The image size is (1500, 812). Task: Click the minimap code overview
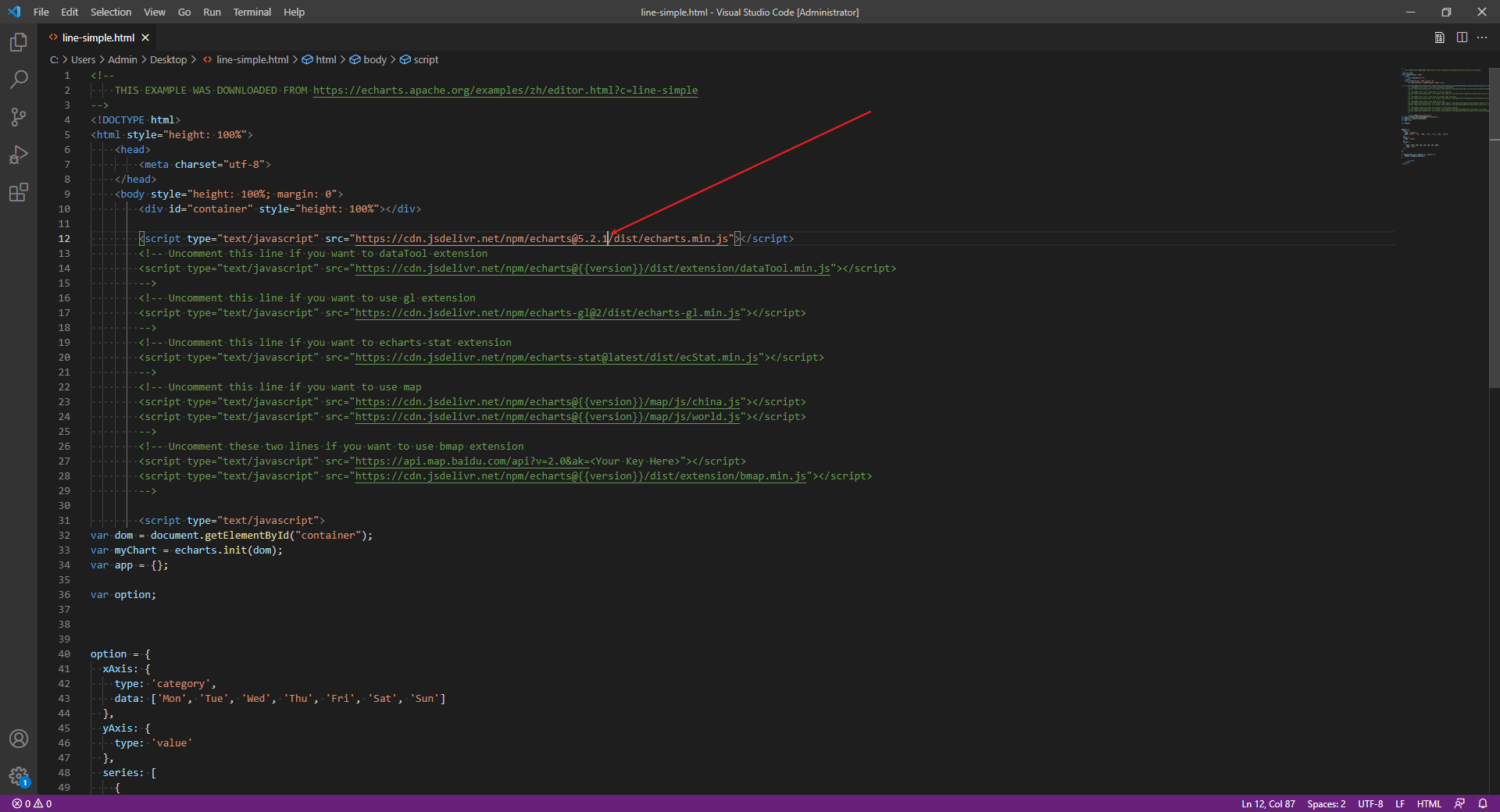1444,116
